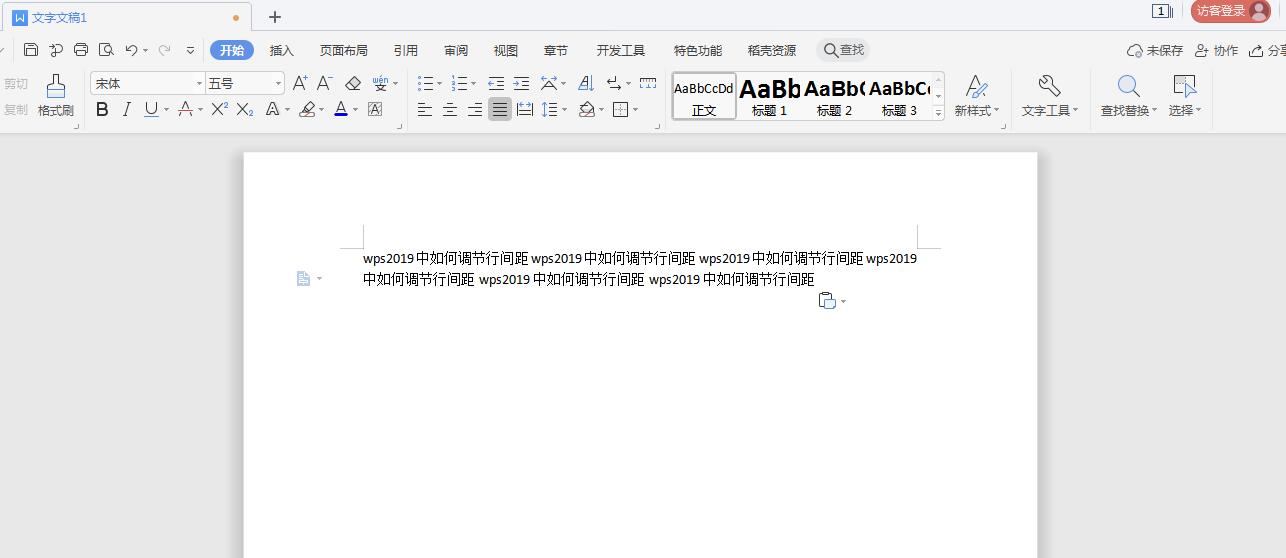Apply the 正文 normal style
1286x558 pixels.
tap(704, 96)
